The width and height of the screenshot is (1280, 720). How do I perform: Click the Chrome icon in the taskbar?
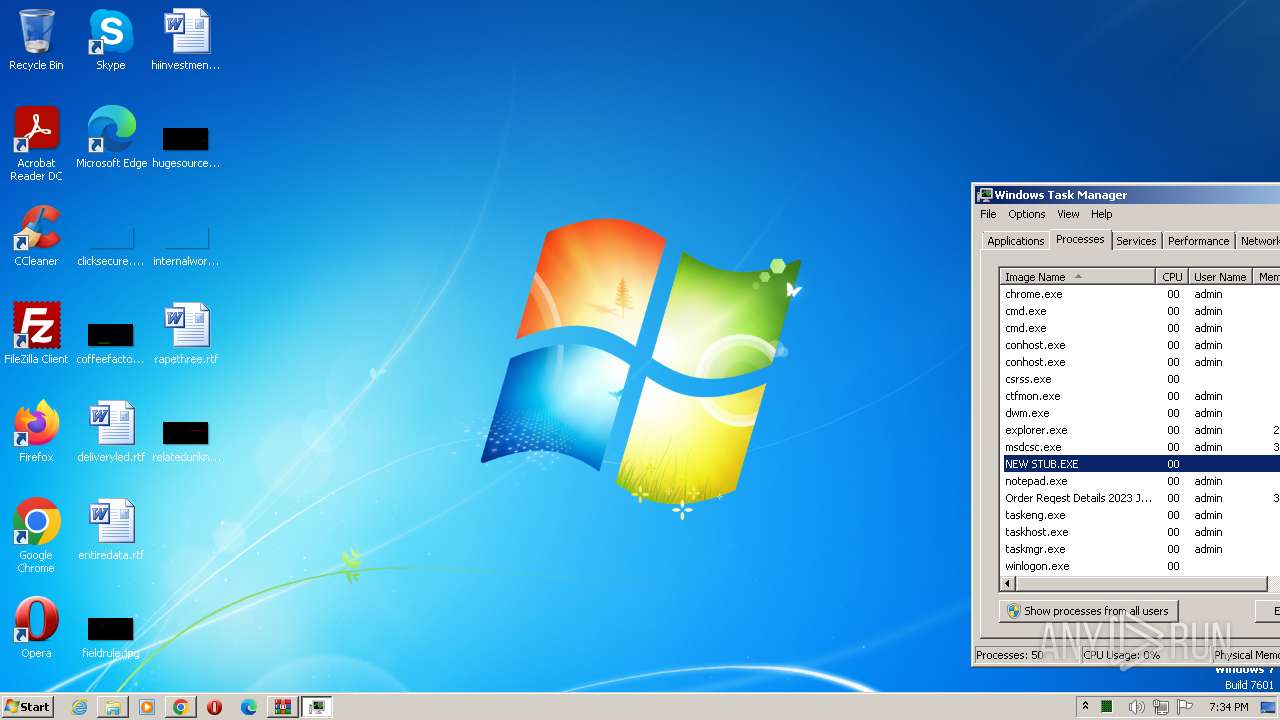pos(181,707)
